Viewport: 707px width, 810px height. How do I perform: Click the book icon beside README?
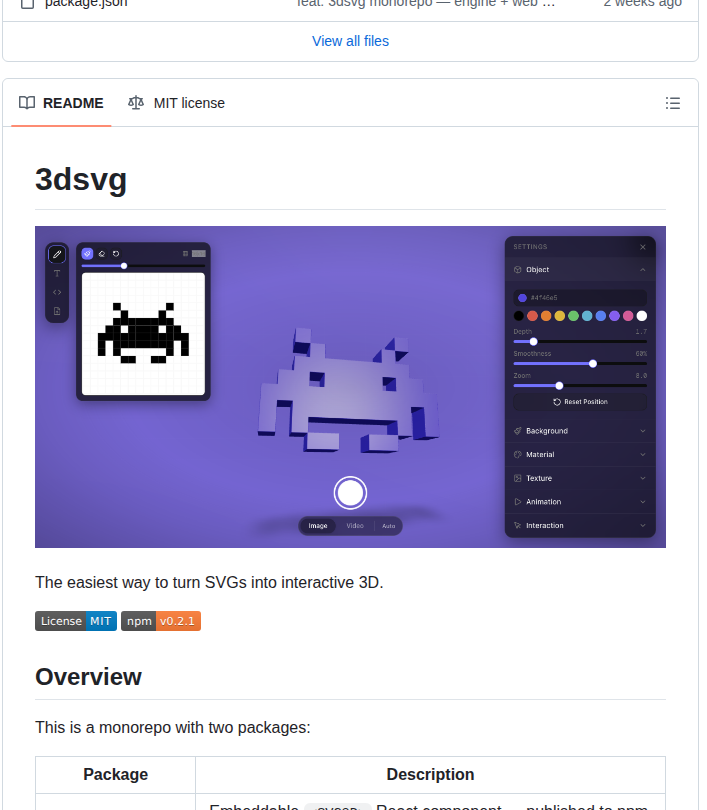click(x=27, y=103)
